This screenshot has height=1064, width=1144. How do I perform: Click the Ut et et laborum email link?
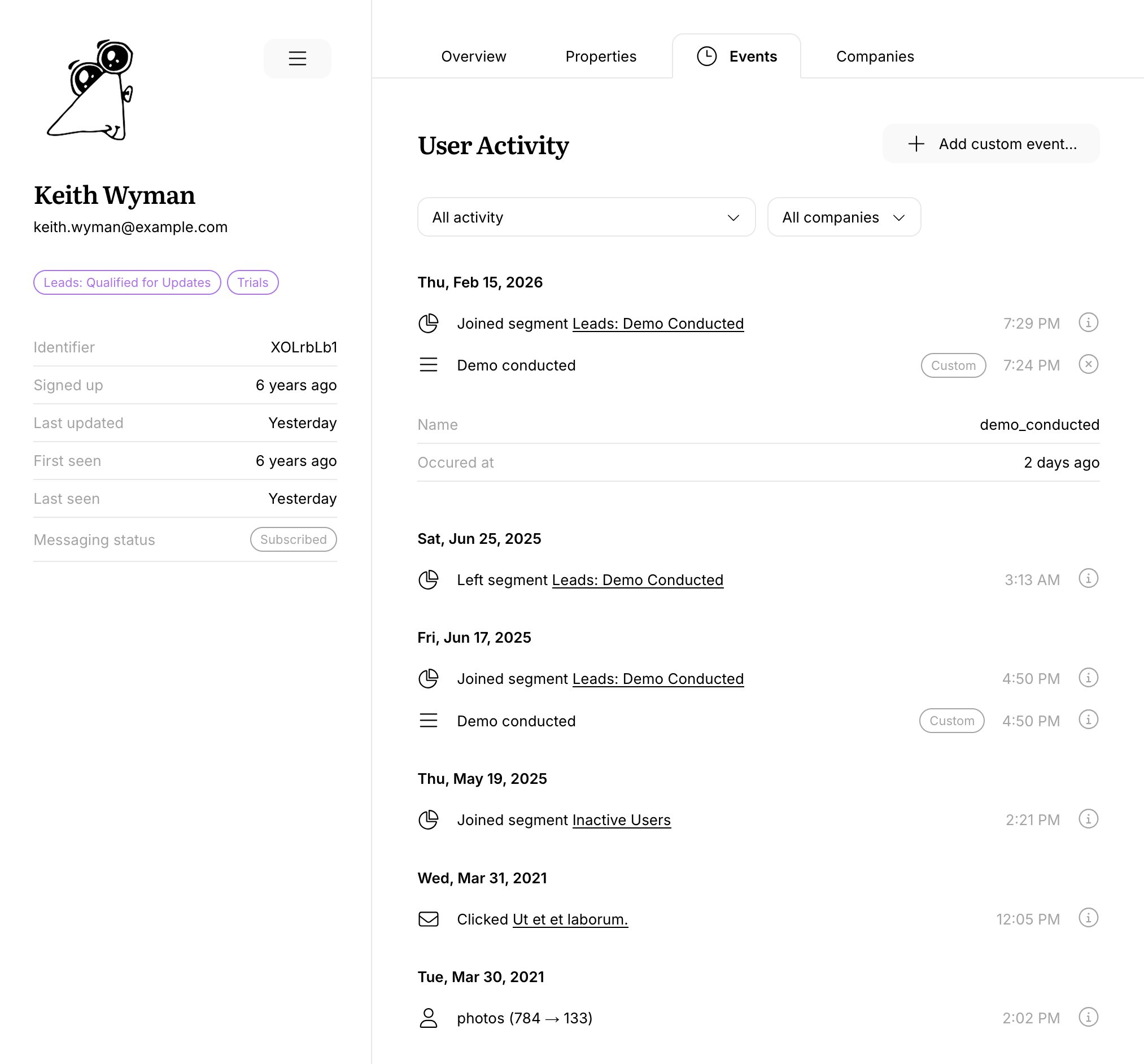[x=570, y=919]
